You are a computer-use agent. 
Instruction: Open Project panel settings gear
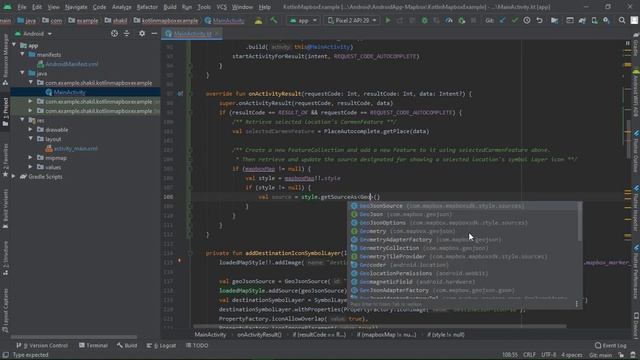(x=142, y=33)
